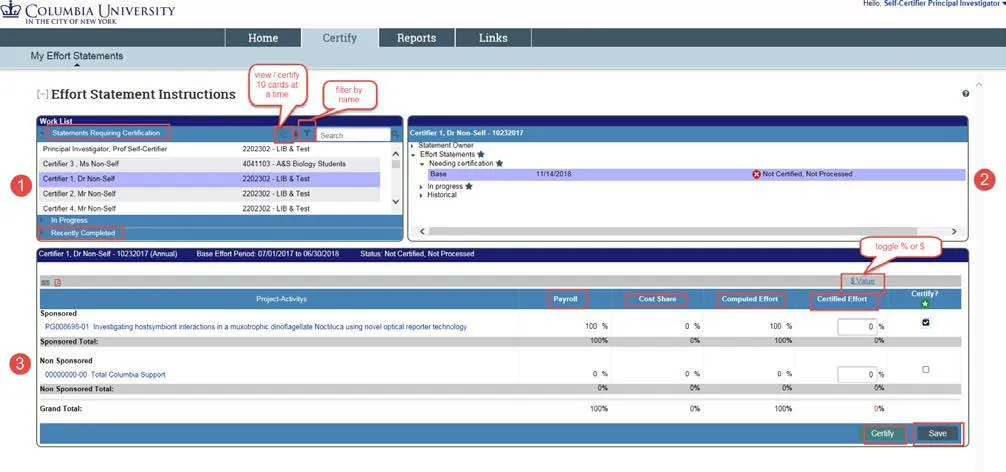This screenshot has height=472, width=1006.
Task: Check Certify box for Total Columbia Support
Action: 925,369
